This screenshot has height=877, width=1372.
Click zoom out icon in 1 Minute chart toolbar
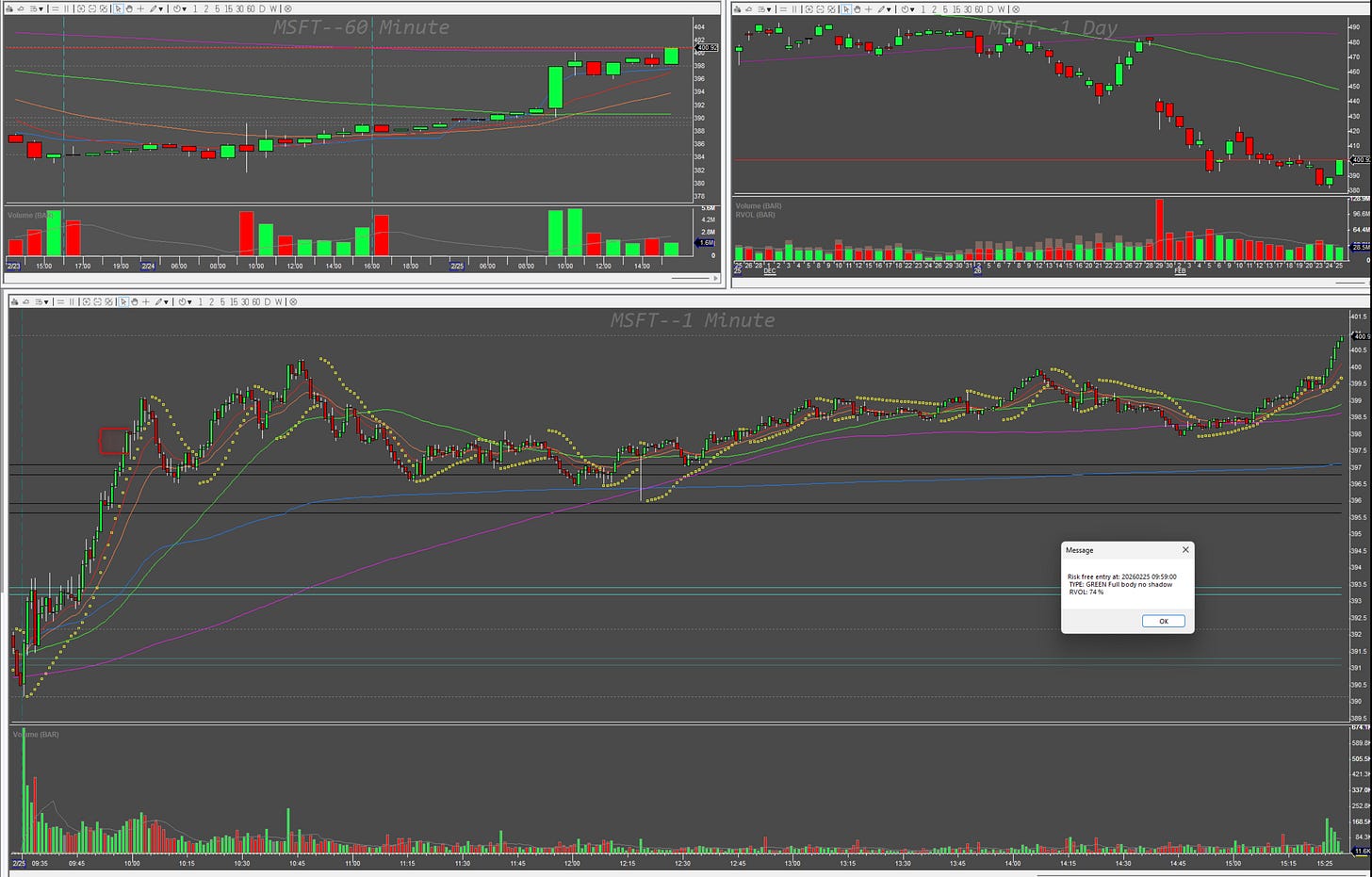pyautogui.click(x=98, y=301)
